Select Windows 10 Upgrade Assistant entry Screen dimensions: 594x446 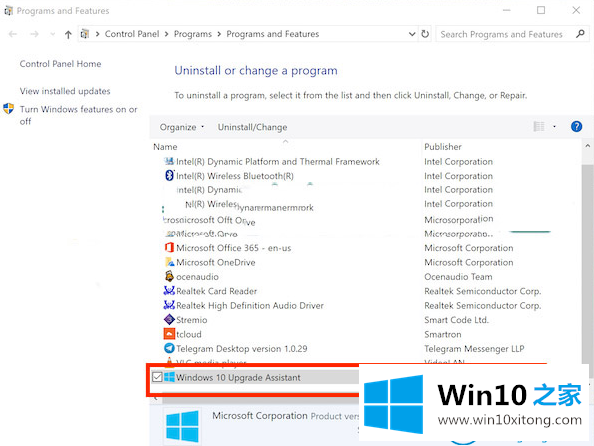(238, 378)
